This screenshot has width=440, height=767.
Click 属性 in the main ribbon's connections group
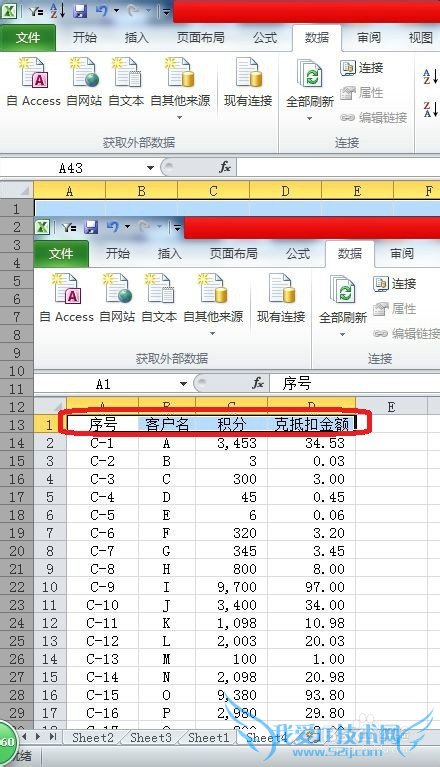click(x=362, y=92)
